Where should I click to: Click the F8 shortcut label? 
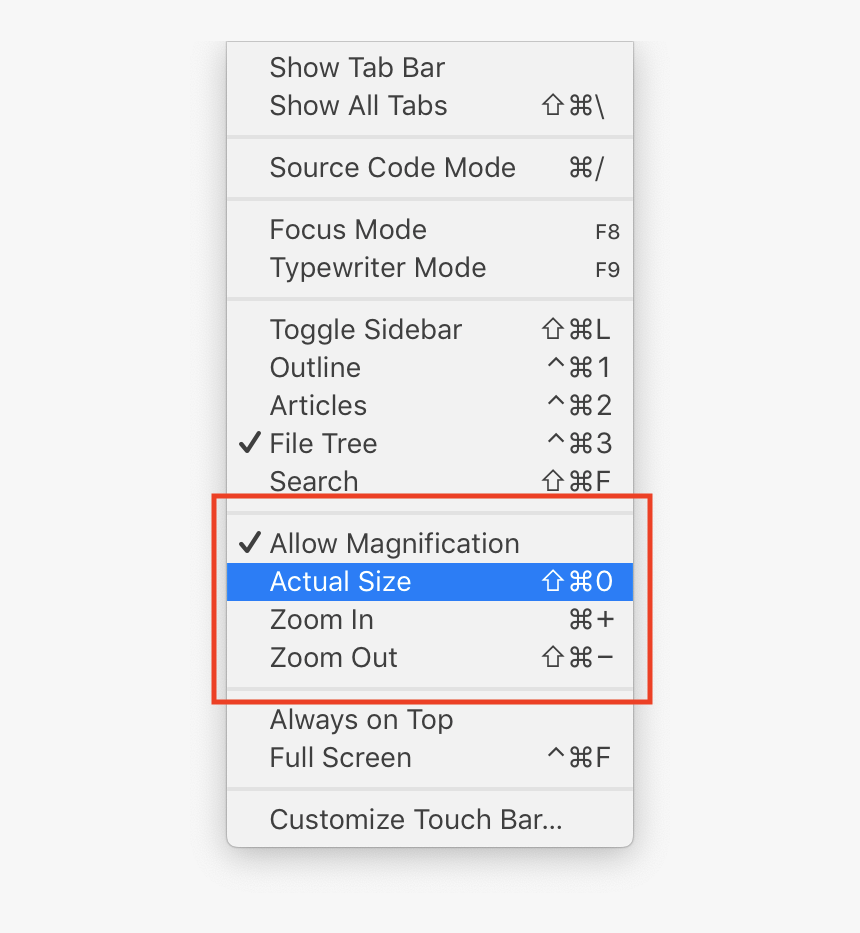pos(607,232)
